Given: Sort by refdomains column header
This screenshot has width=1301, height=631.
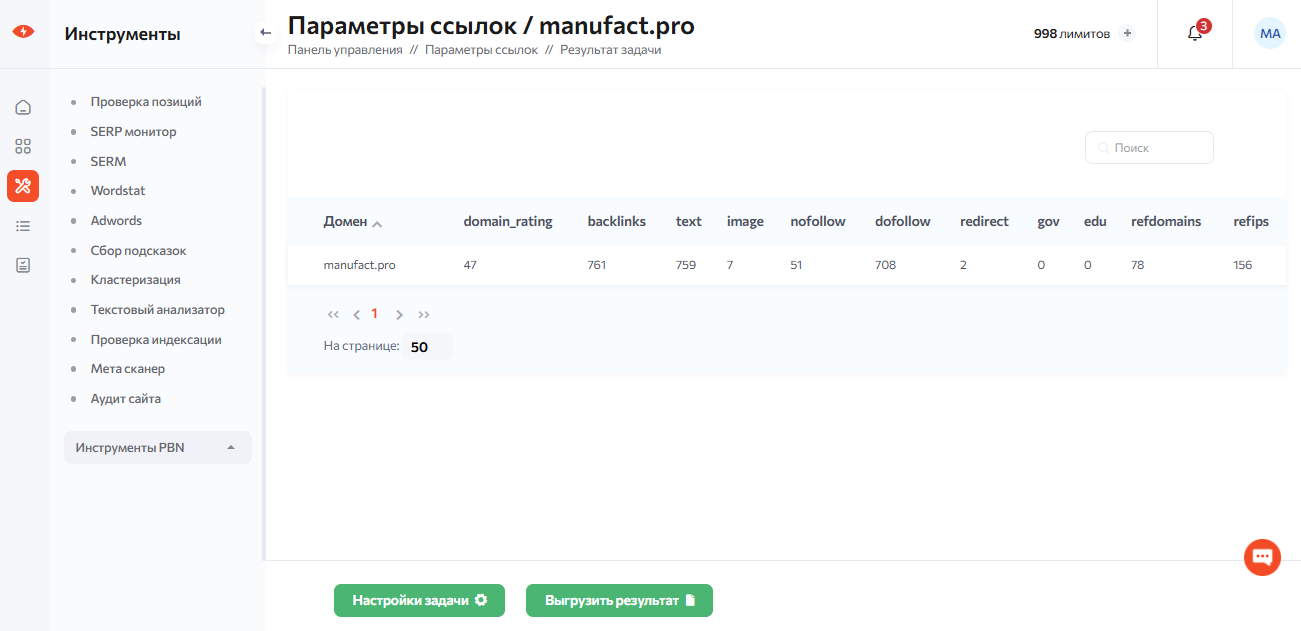Looking at the screenshot, I should point(1166,221).
